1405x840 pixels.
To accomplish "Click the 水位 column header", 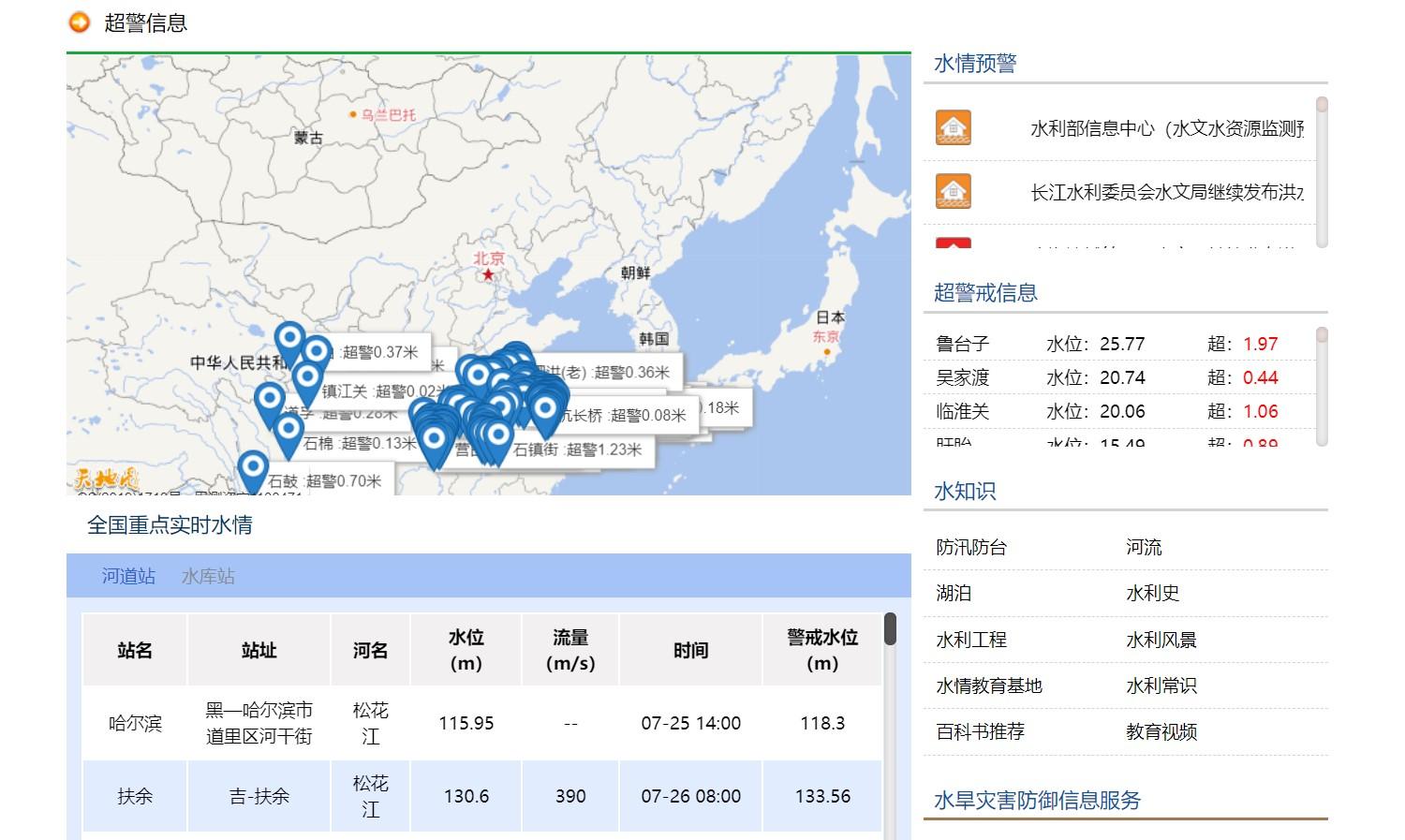I will pyautogui.click(x=466, y=650).
